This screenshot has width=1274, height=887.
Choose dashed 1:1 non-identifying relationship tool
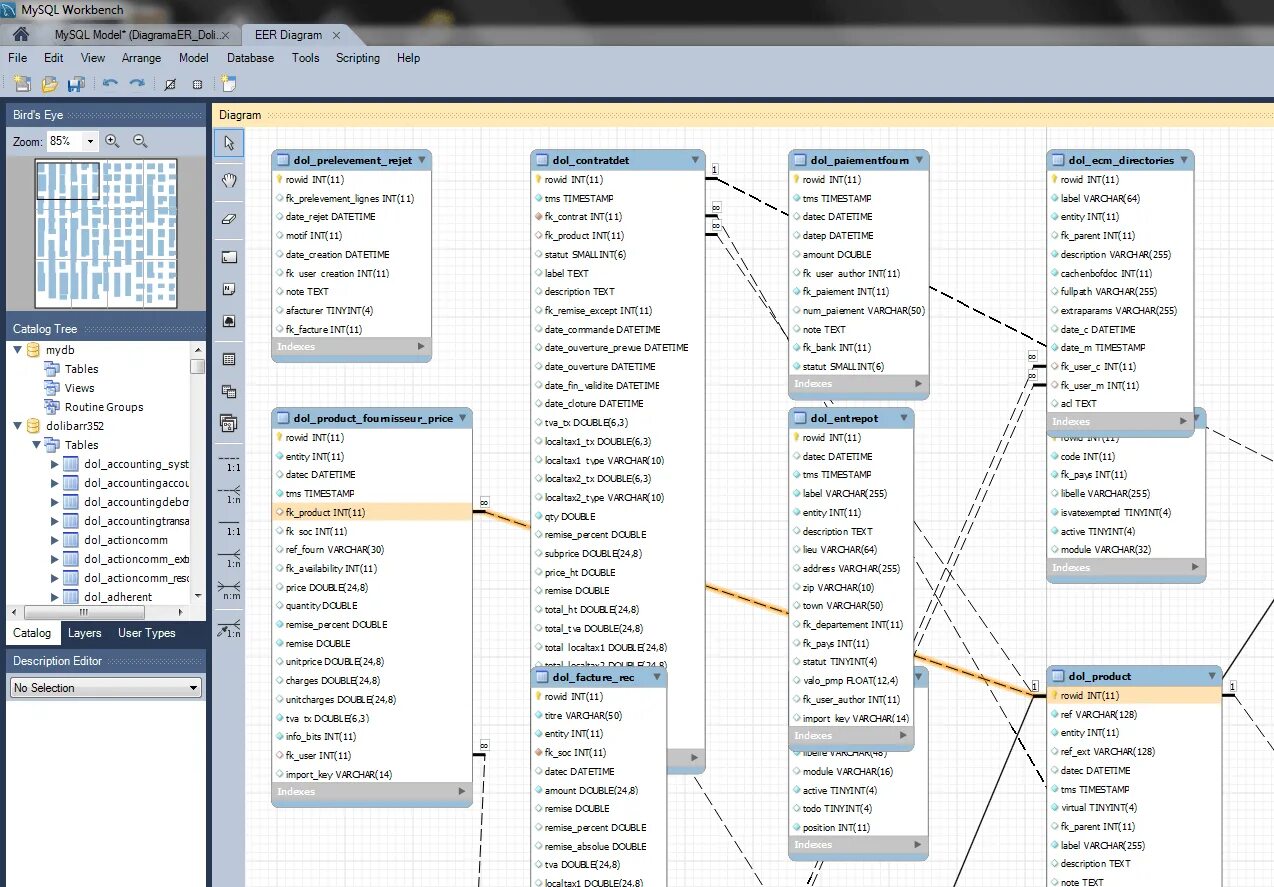230,462
